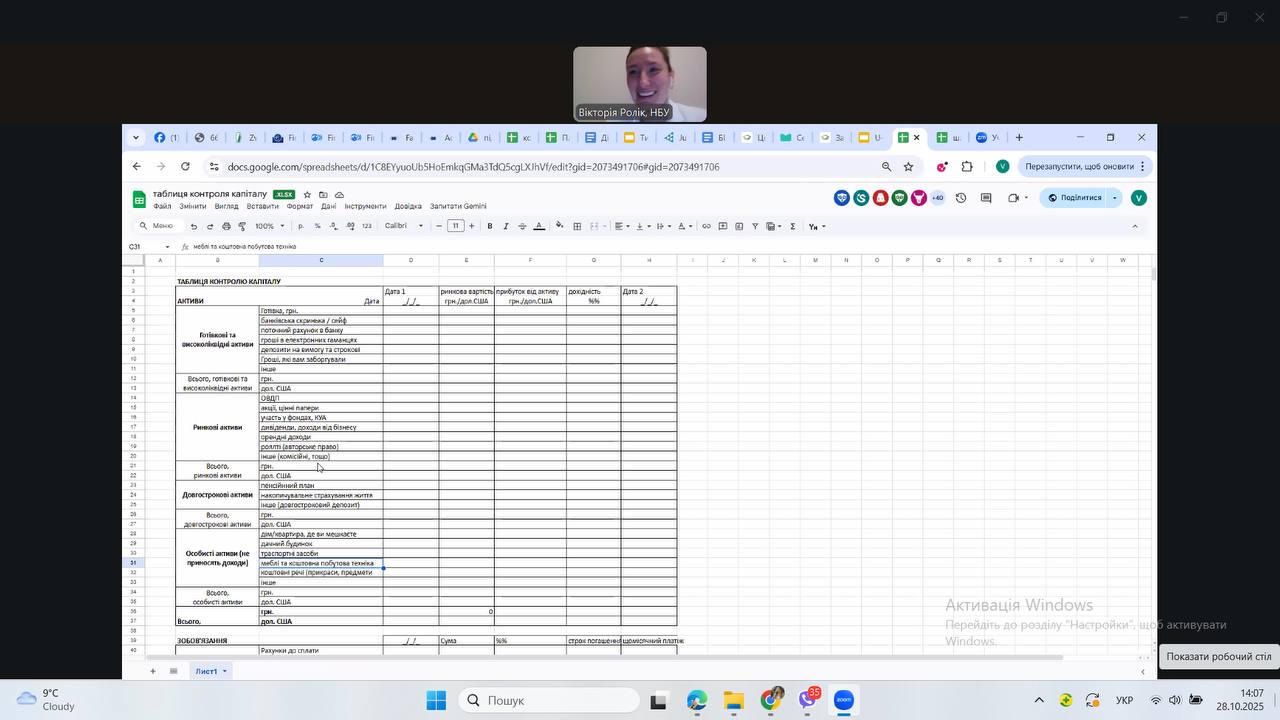Select the paint format tool
The height and width of the screenshot is (720, 1280).
242,226
